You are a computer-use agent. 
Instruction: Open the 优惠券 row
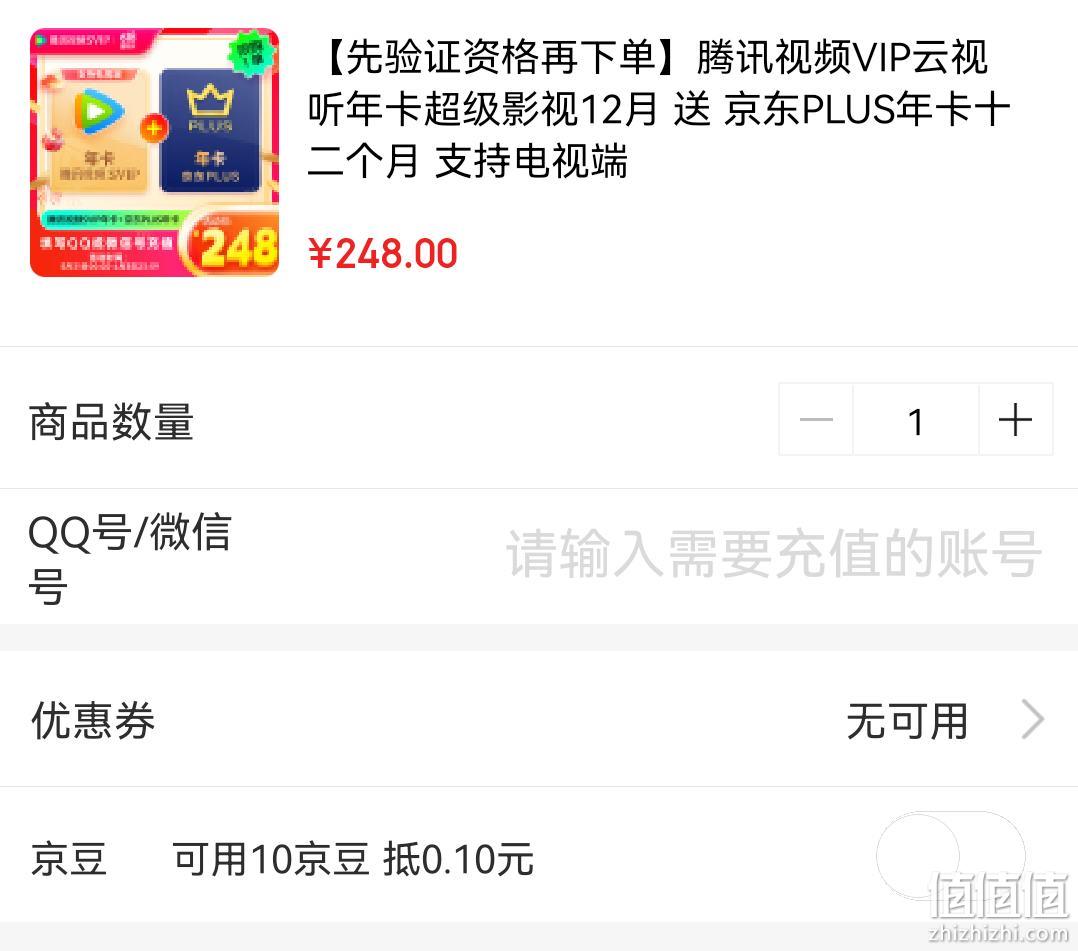click(539, 719)
